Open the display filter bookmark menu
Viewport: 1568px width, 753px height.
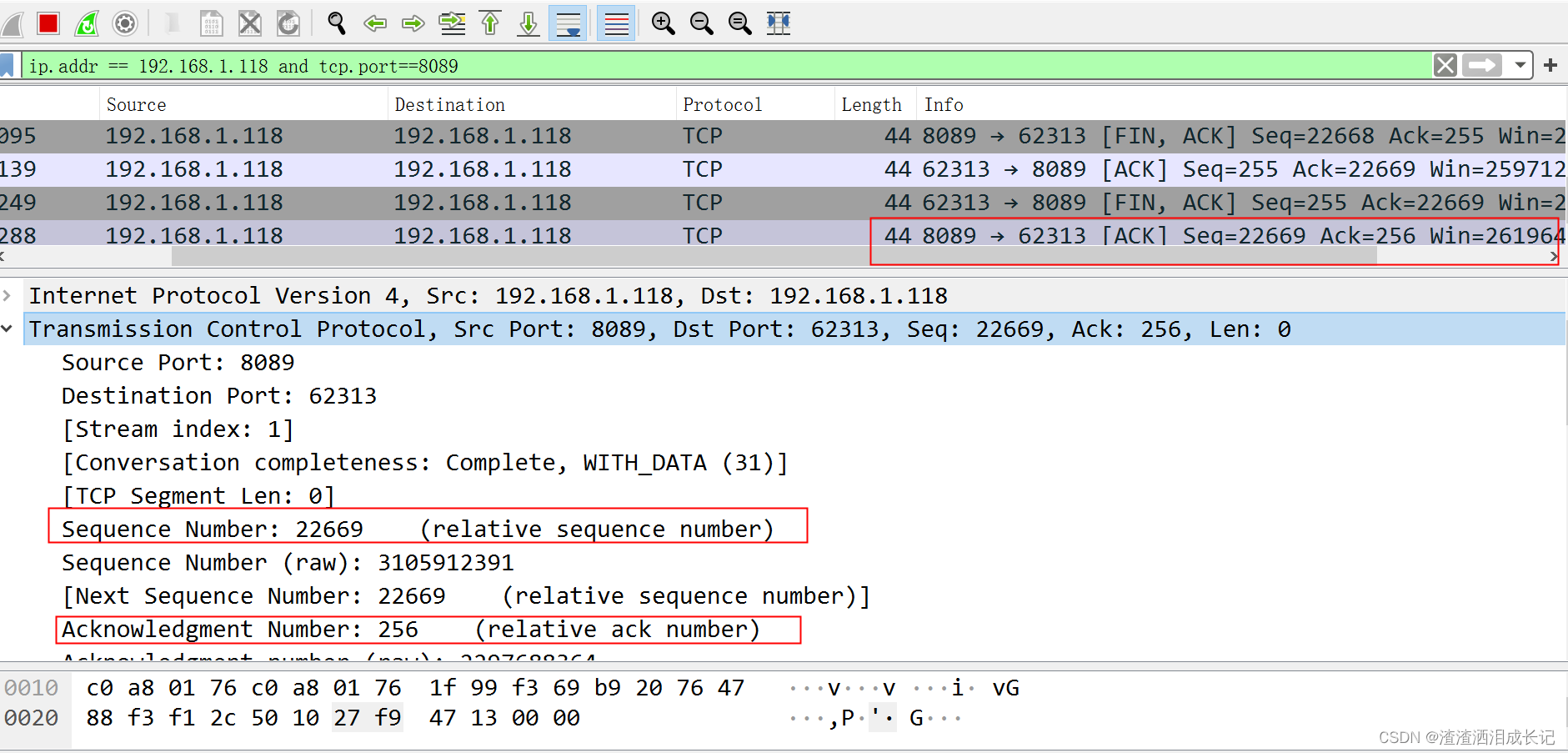click(8, 65)
